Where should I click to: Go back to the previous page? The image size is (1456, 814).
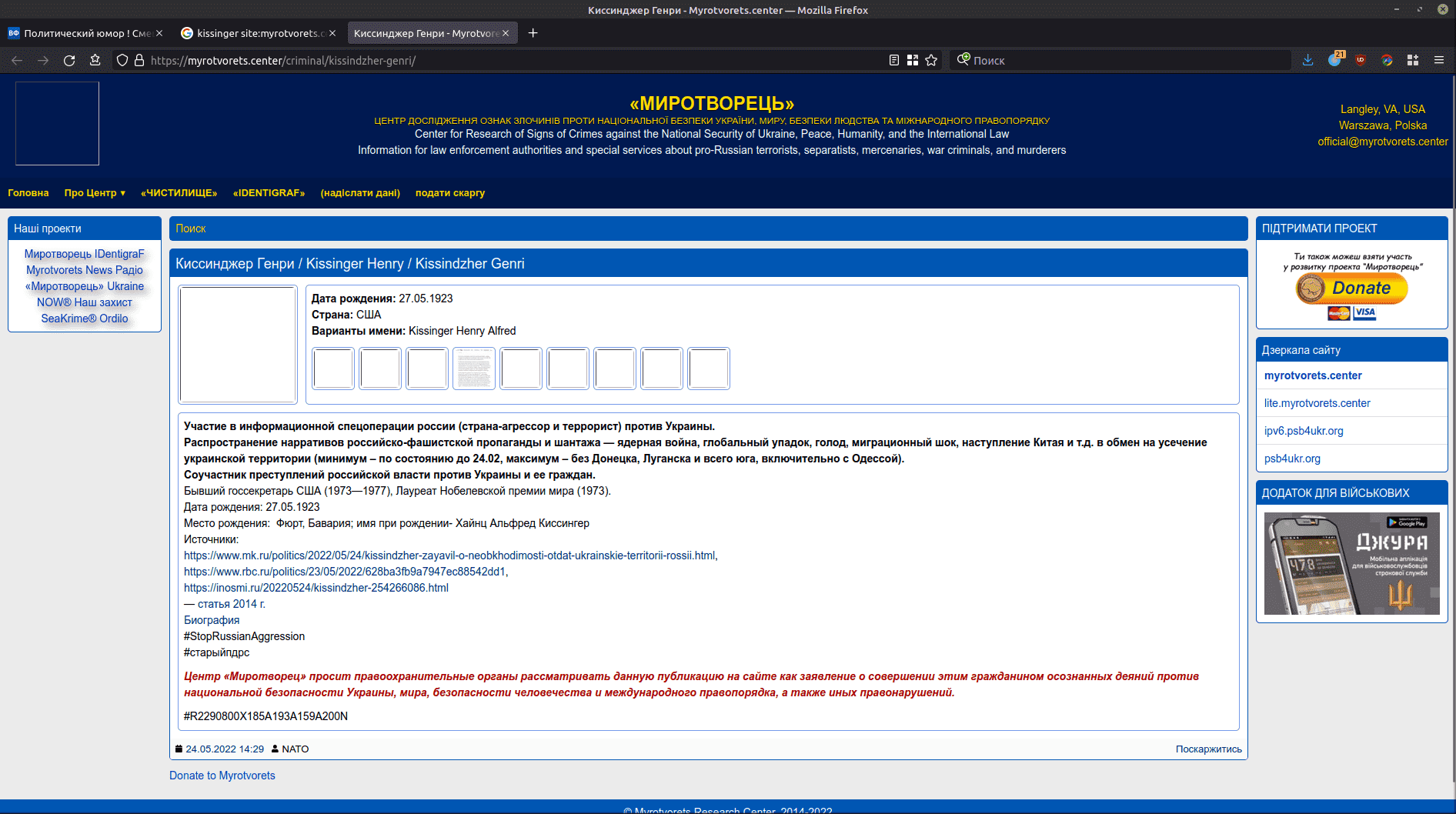17,60
